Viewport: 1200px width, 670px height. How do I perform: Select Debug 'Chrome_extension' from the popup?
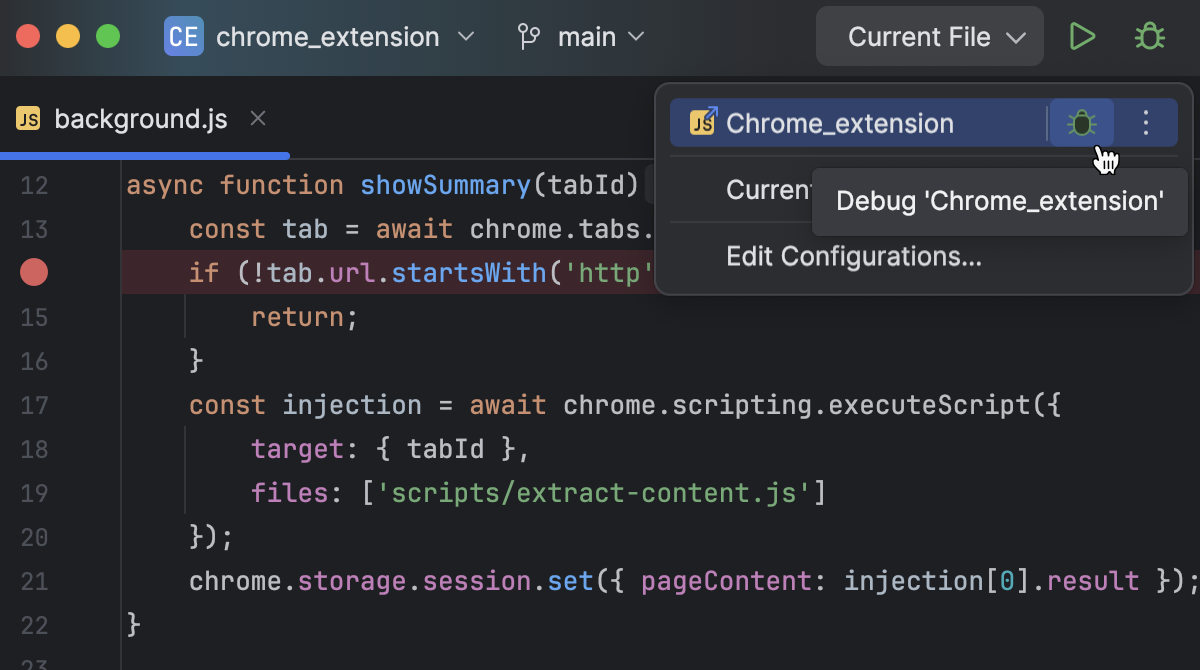click(999, 200)
